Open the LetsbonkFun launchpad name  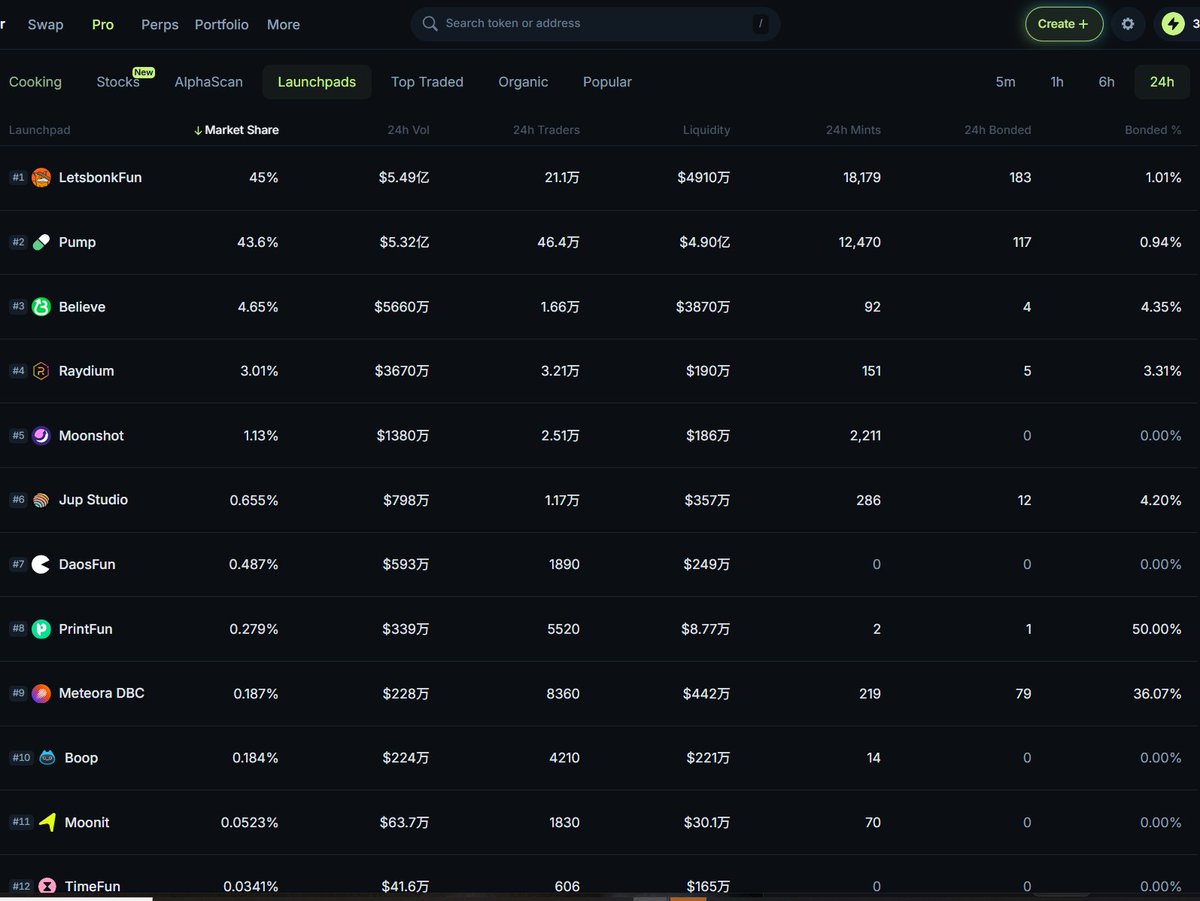click(100, 178)
